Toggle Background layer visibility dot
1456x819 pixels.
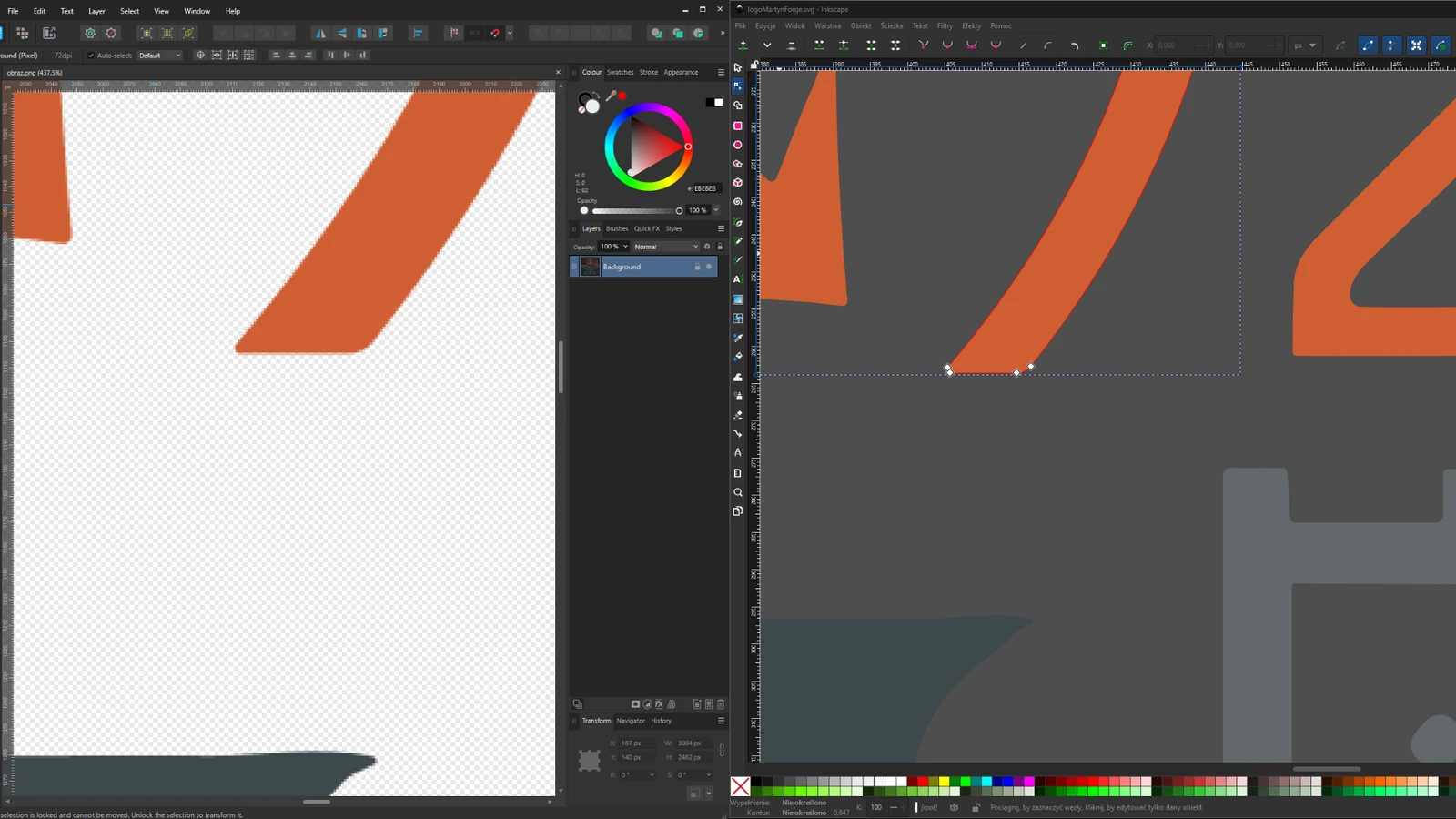coord(709,267)
